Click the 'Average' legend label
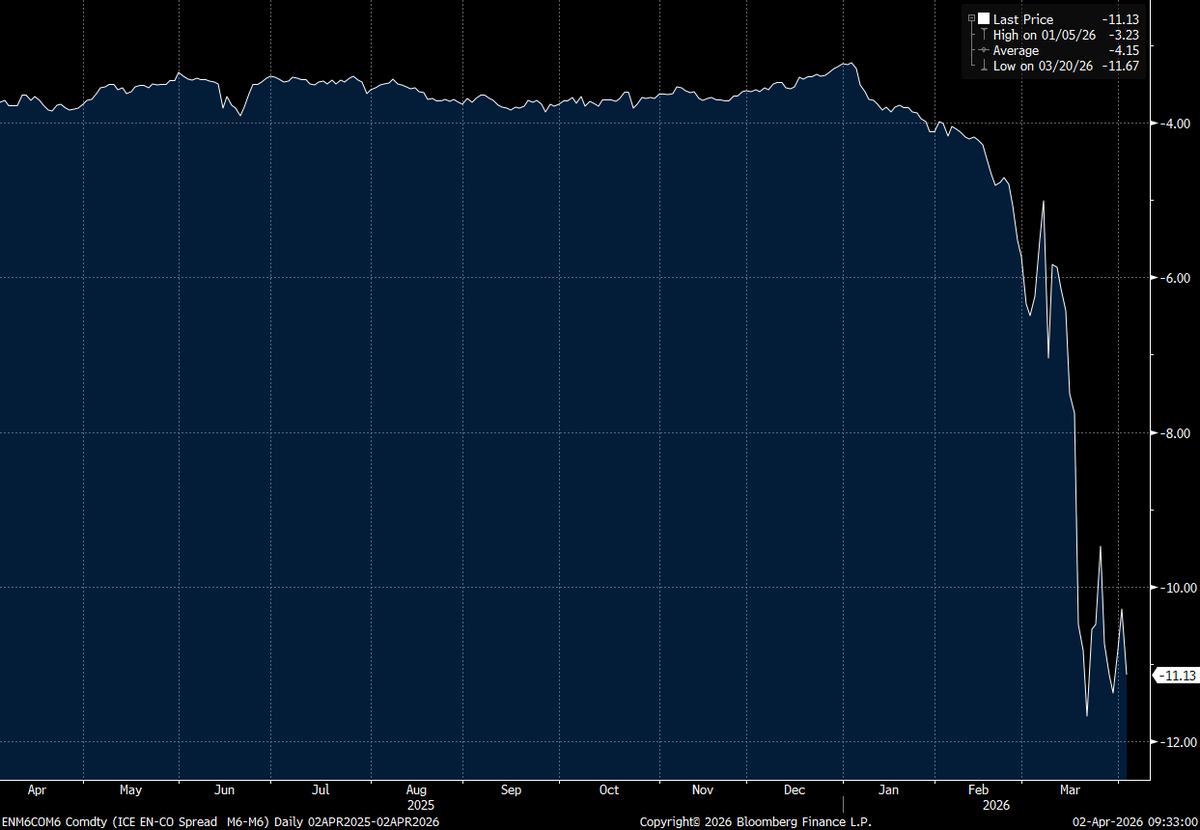The image size is (1200, 830). [1016, 50]
